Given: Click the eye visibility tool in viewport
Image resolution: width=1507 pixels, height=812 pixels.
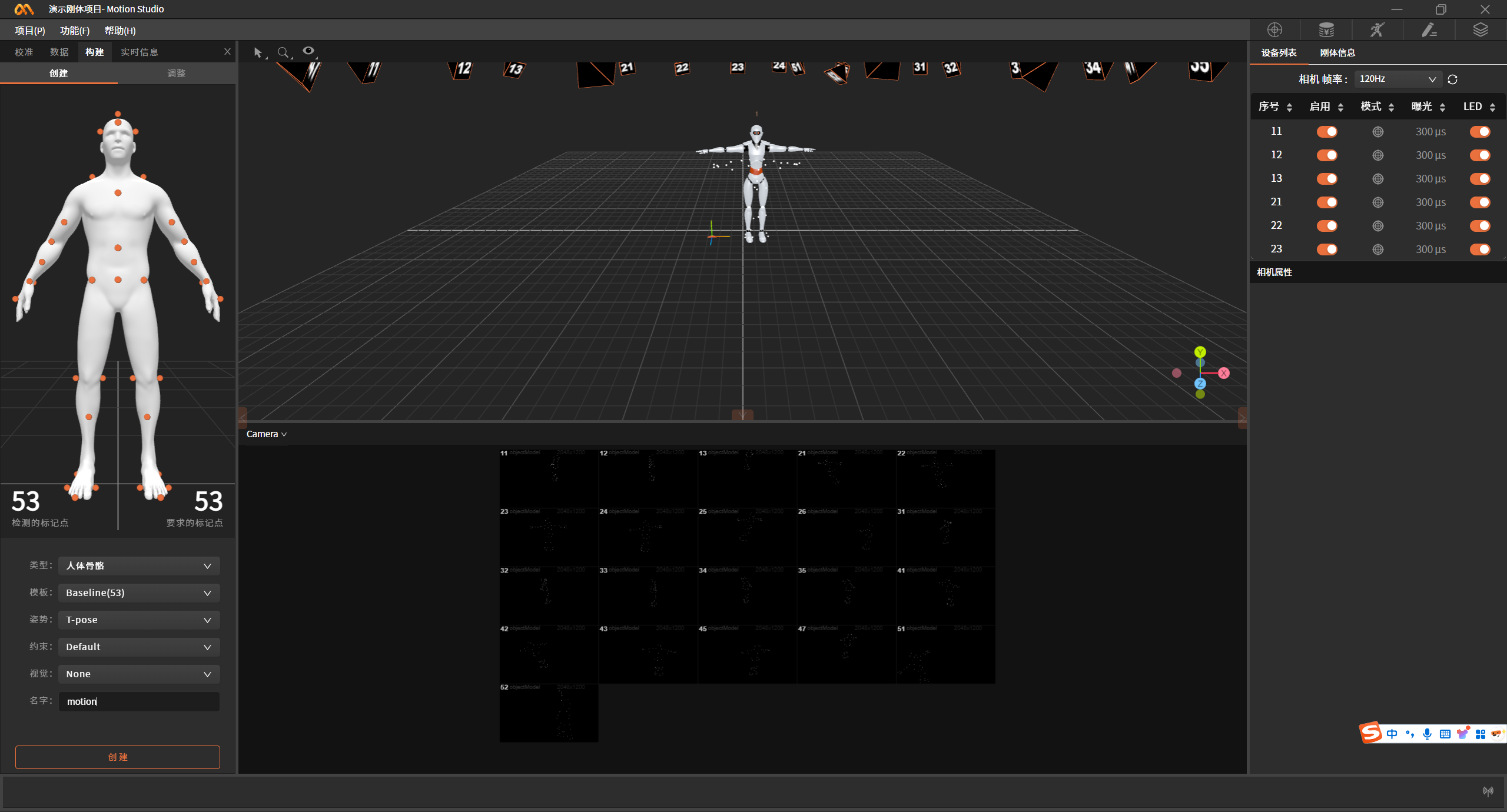Looking at the screenshot, I should (308, 51).
